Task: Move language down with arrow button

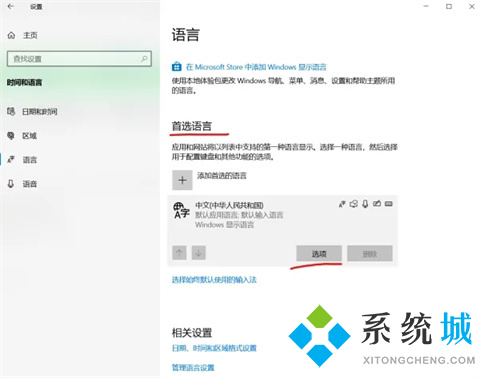Action: click(x=199, y=253)
